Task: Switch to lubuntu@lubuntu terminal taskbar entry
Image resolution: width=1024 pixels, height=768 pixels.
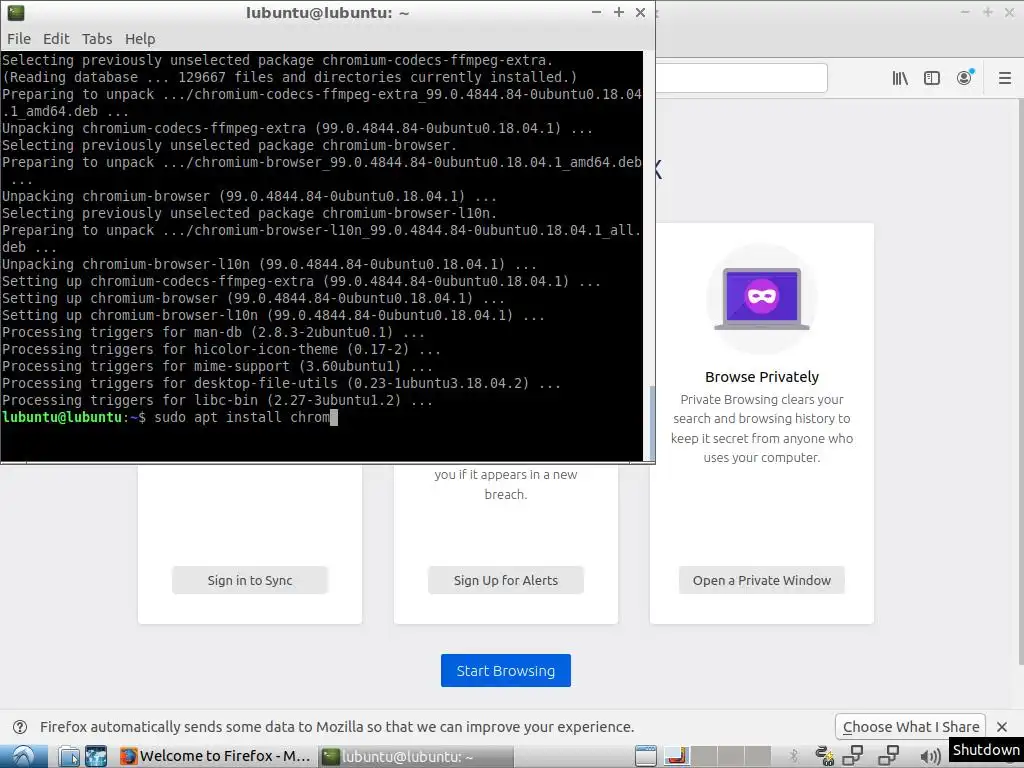Action: point(416,756)
